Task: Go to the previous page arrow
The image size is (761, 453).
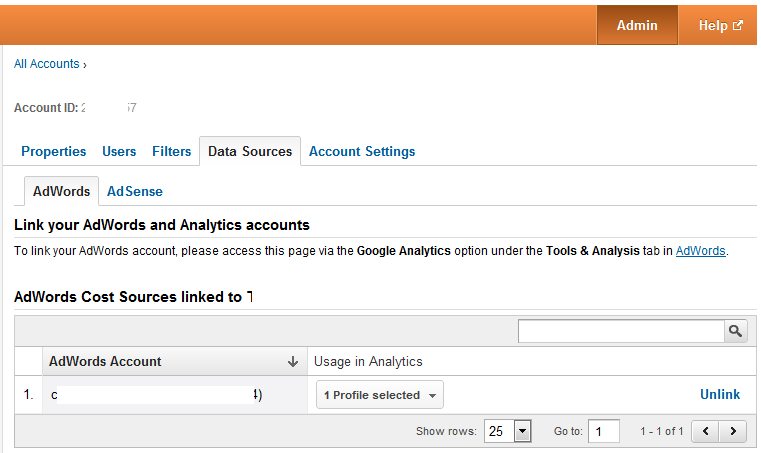Action: click(706, 431)
